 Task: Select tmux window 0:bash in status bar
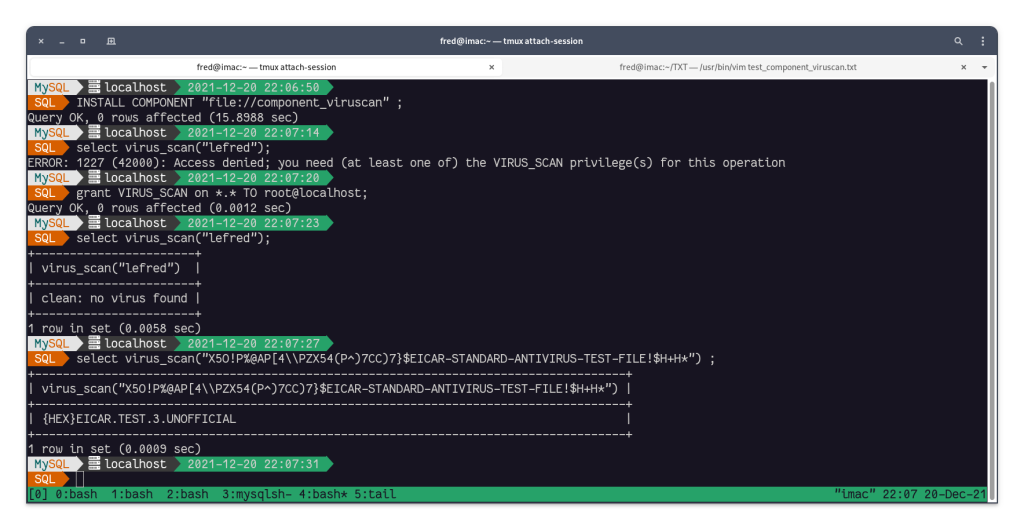point(76,494)
